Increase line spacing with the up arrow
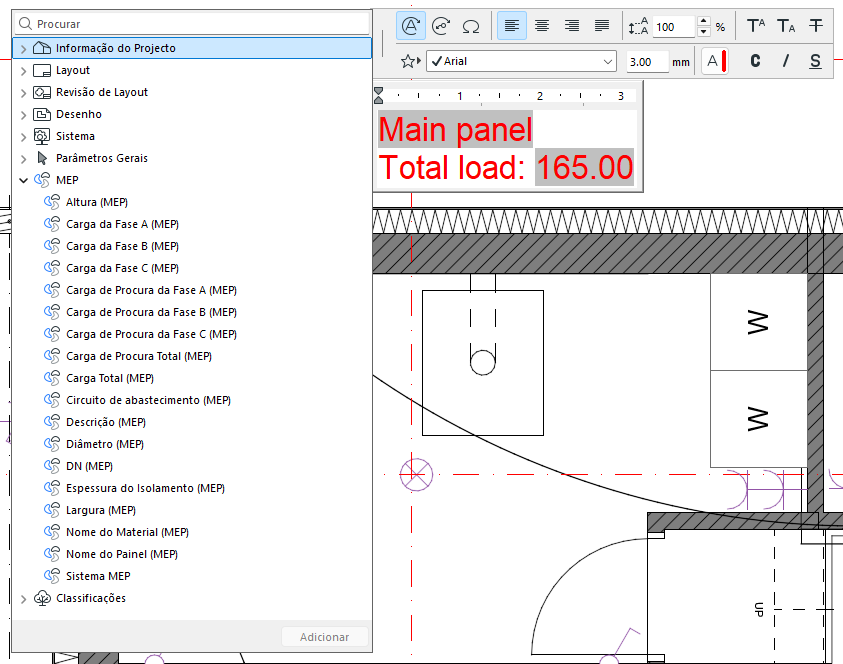 pyautogui.click(x=703, y=21)
